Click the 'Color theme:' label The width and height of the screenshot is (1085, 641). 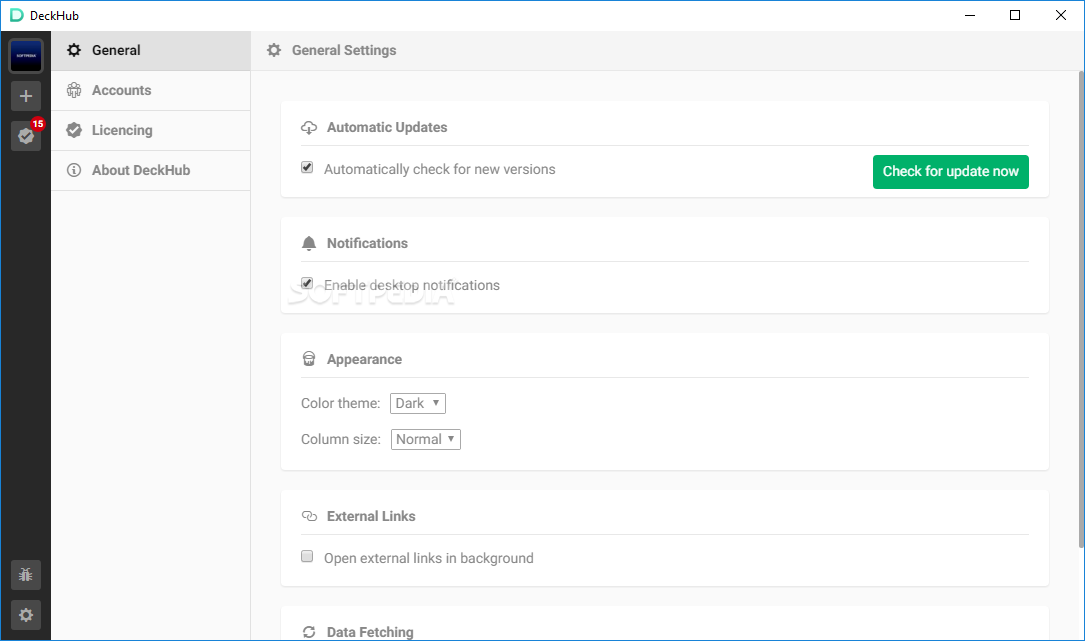[x=340, y=403]
